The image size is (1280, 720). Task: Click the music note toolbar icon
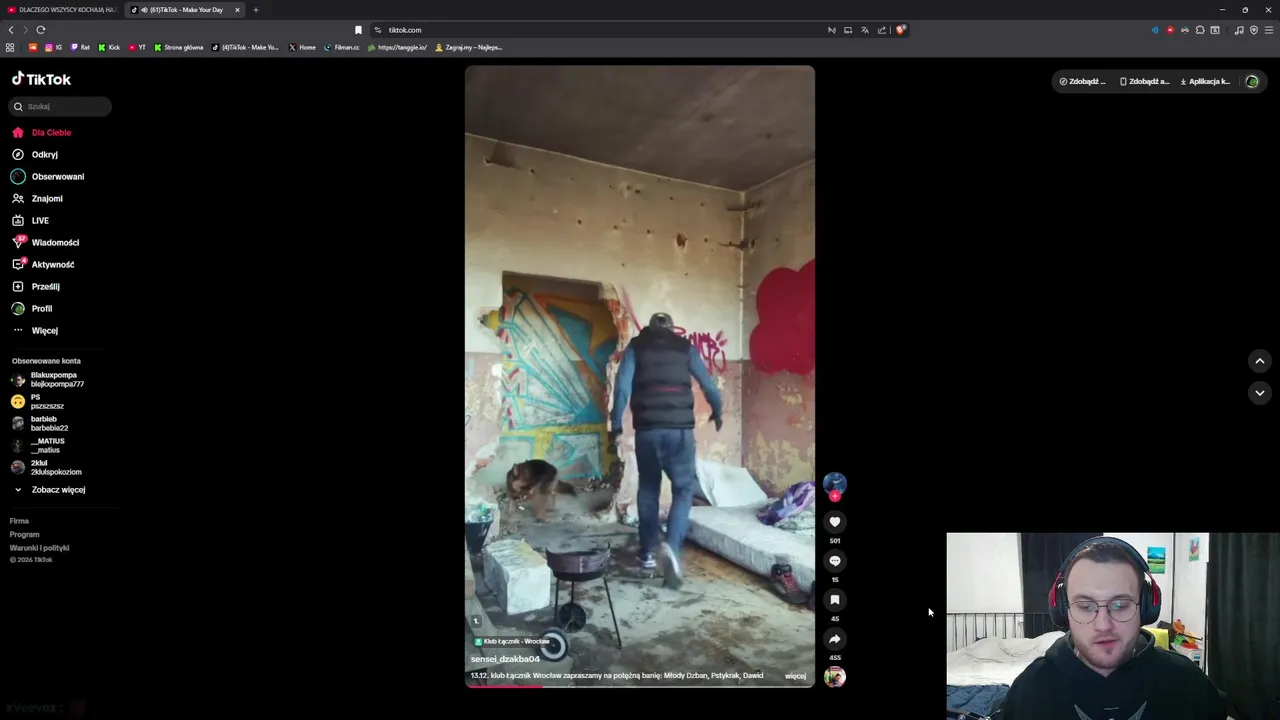(1239, 30)
